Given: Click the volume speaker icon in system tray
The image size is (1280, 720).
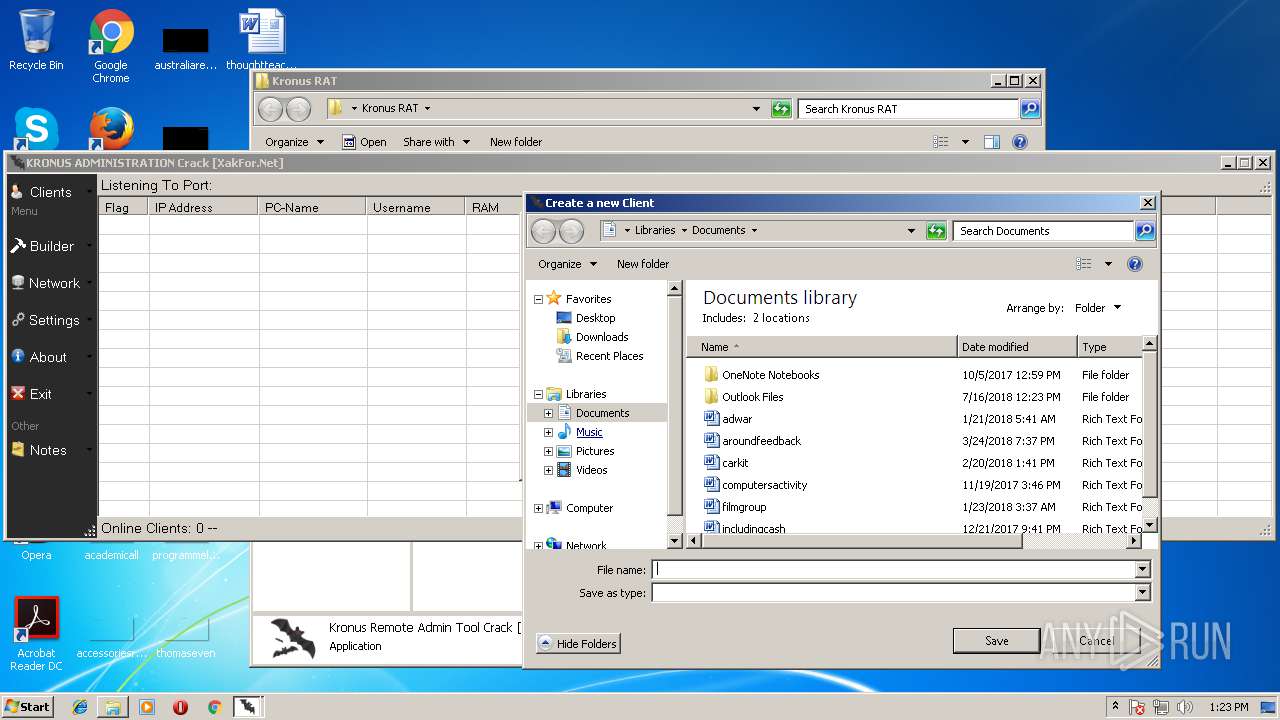Looking at the screenshot, I should click(x=1185, y=707).
